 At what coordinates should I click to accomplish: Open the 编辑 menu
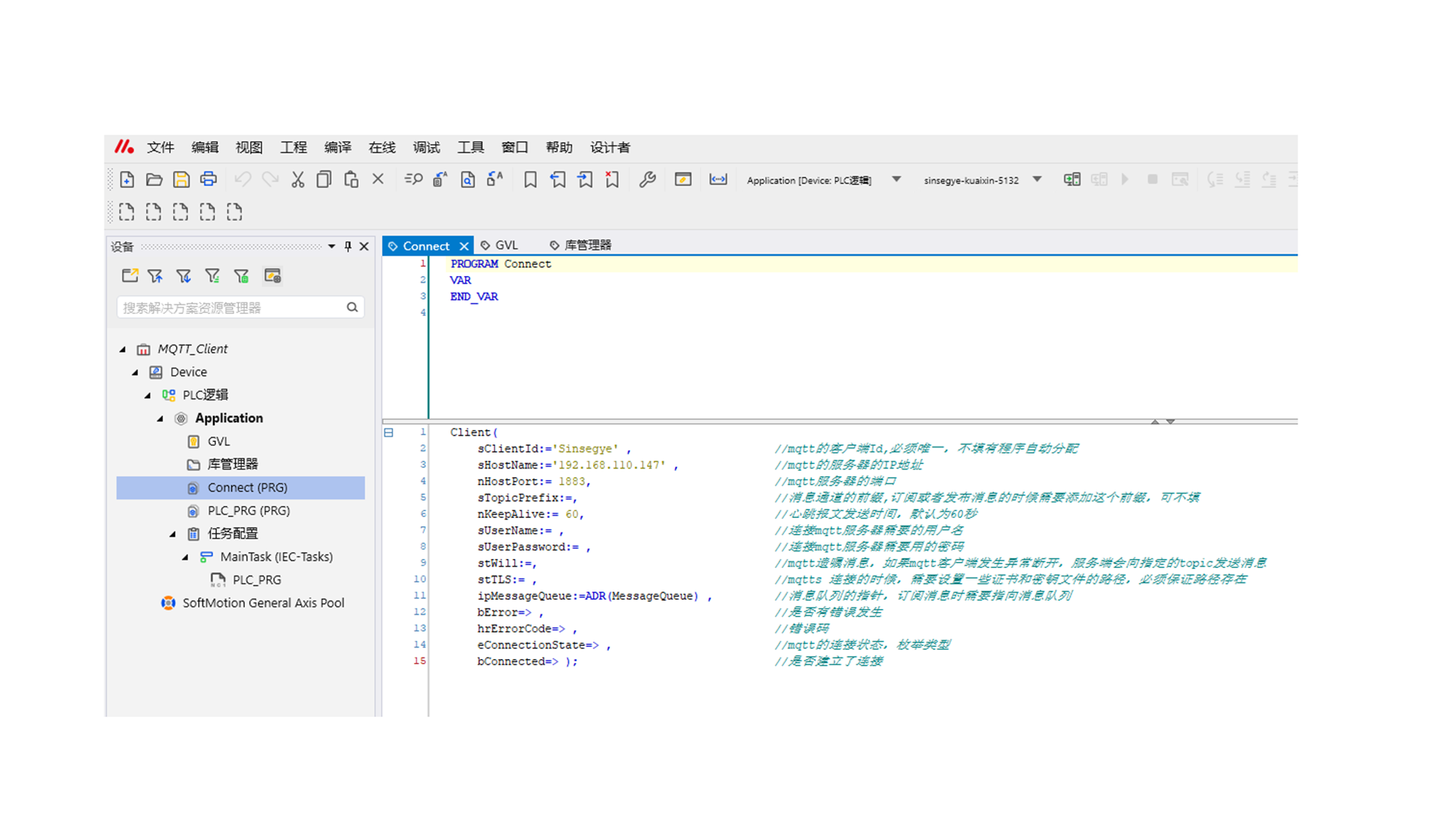205,148
